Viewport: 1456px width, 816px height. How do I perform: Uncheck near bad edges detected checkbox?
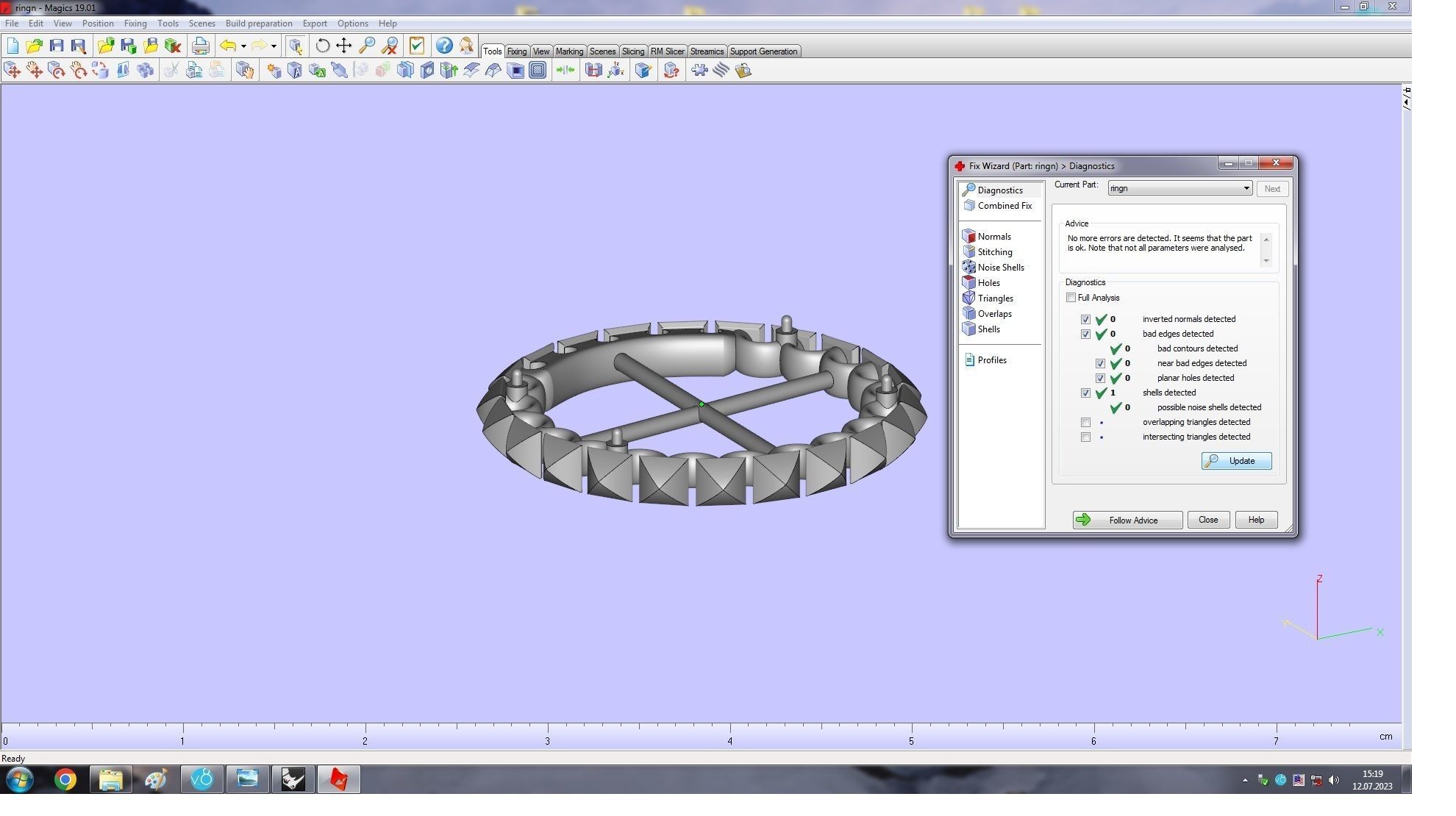(1100, 364)
